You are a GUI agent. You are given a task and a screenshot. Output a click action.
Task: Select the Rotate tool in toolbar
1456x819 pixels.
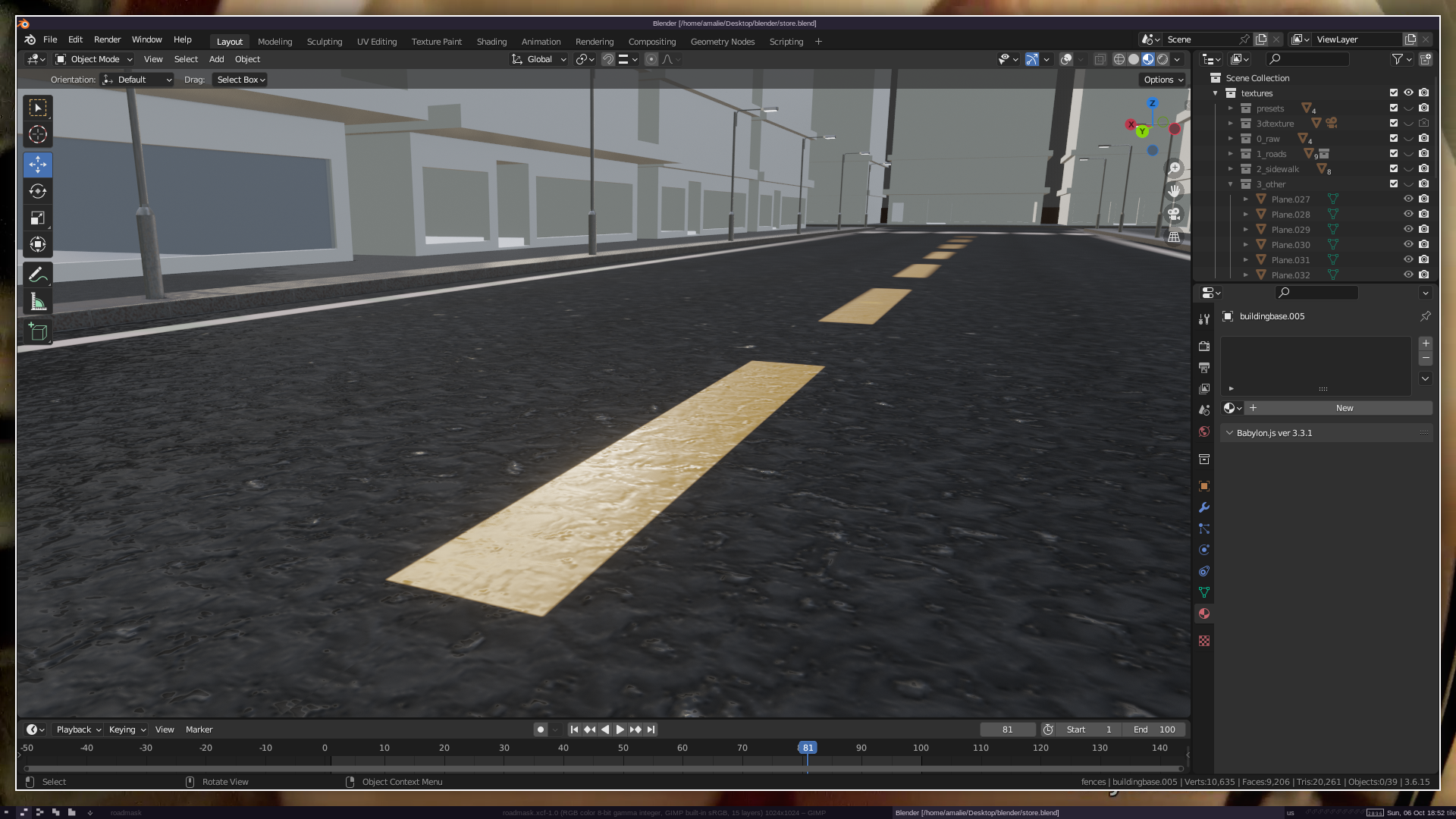click(x=38, y=191)
